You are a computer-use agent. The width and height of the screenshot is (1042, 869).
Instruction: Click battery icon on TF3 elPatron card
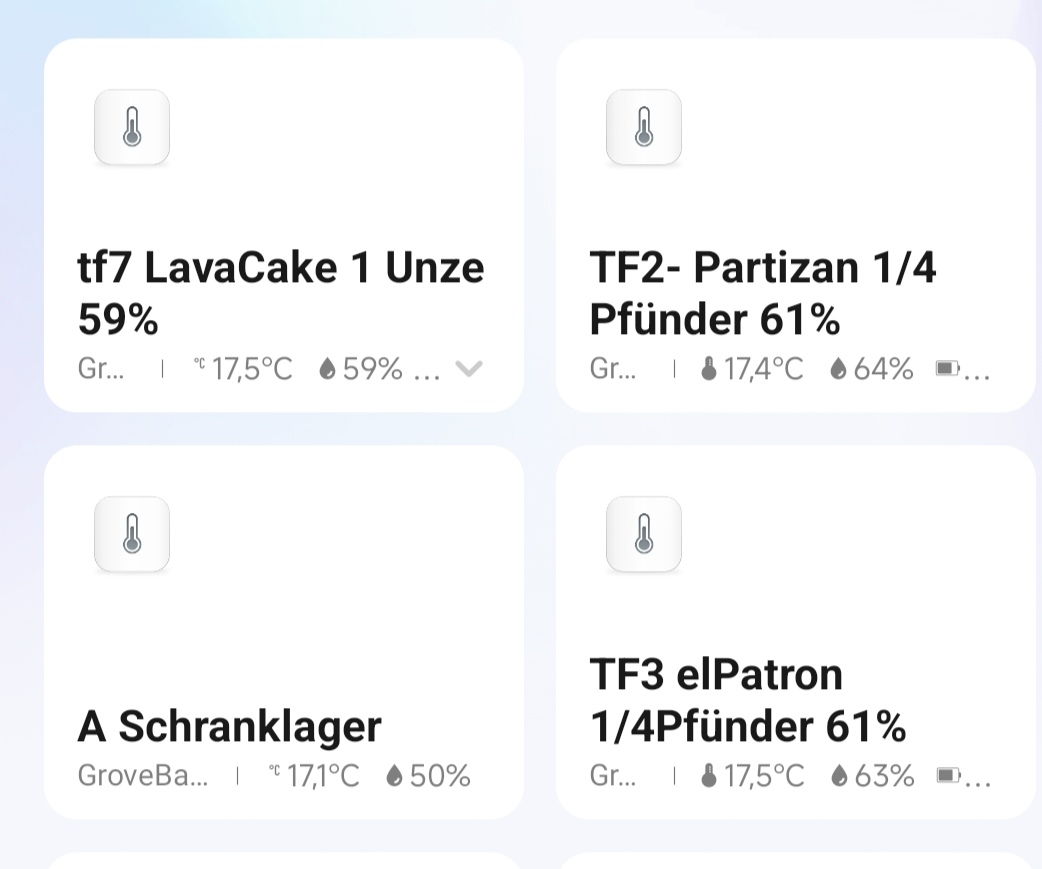click(x=947, y=776)
